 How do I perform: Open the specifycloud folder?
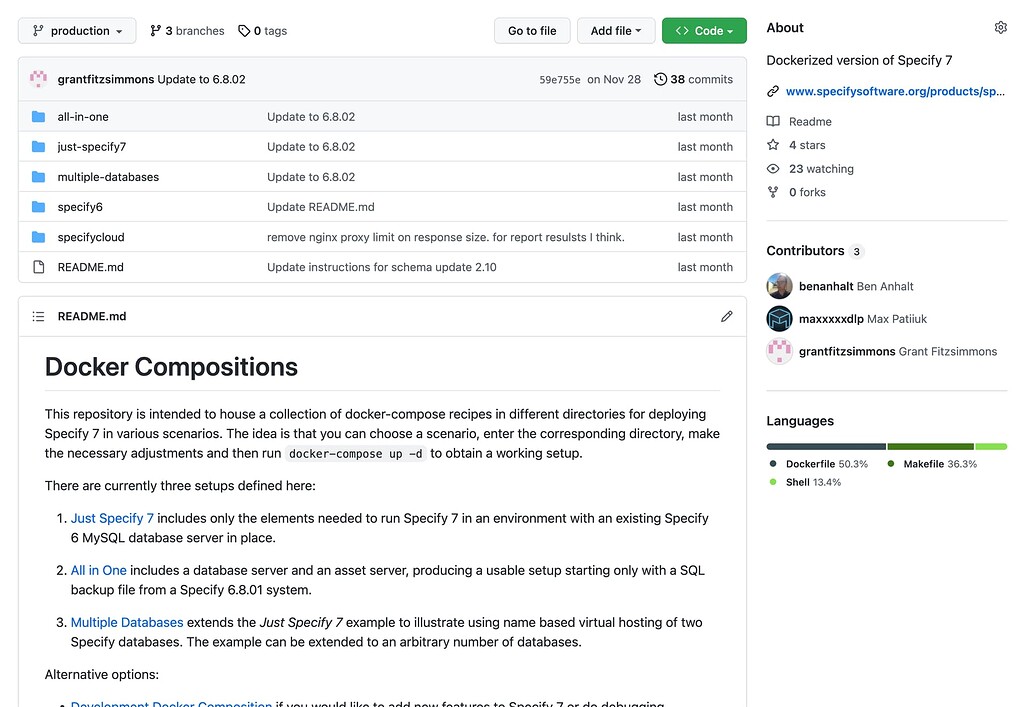91,238
